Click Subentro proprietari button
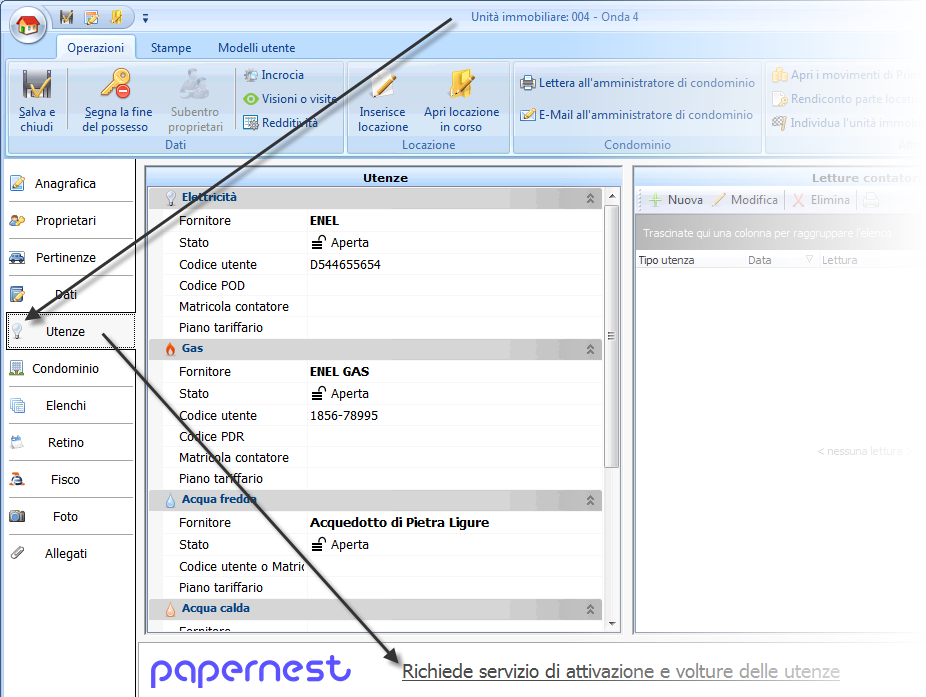The width and height of the screenshot is (926, 697). 195,100
